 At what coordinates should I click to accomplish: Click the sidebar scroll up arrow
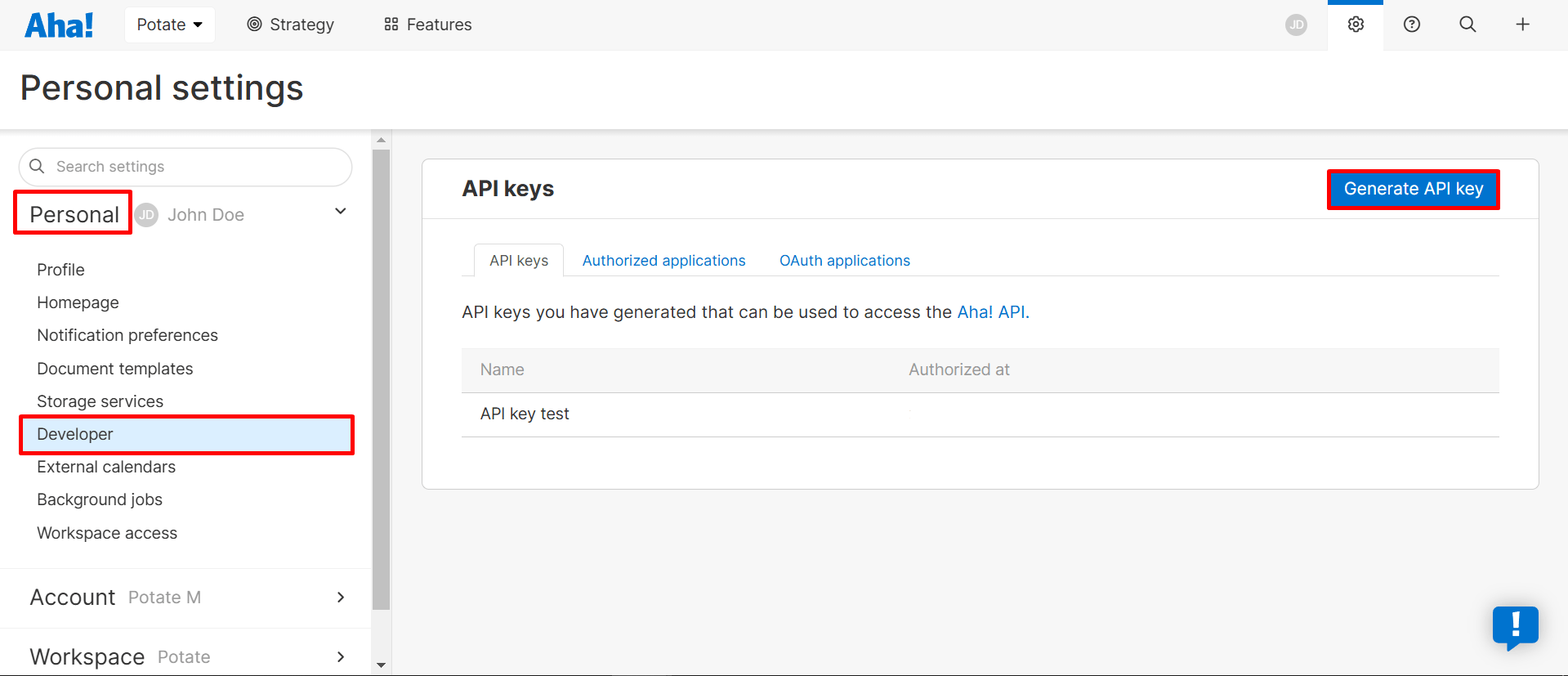click(381, 140)
